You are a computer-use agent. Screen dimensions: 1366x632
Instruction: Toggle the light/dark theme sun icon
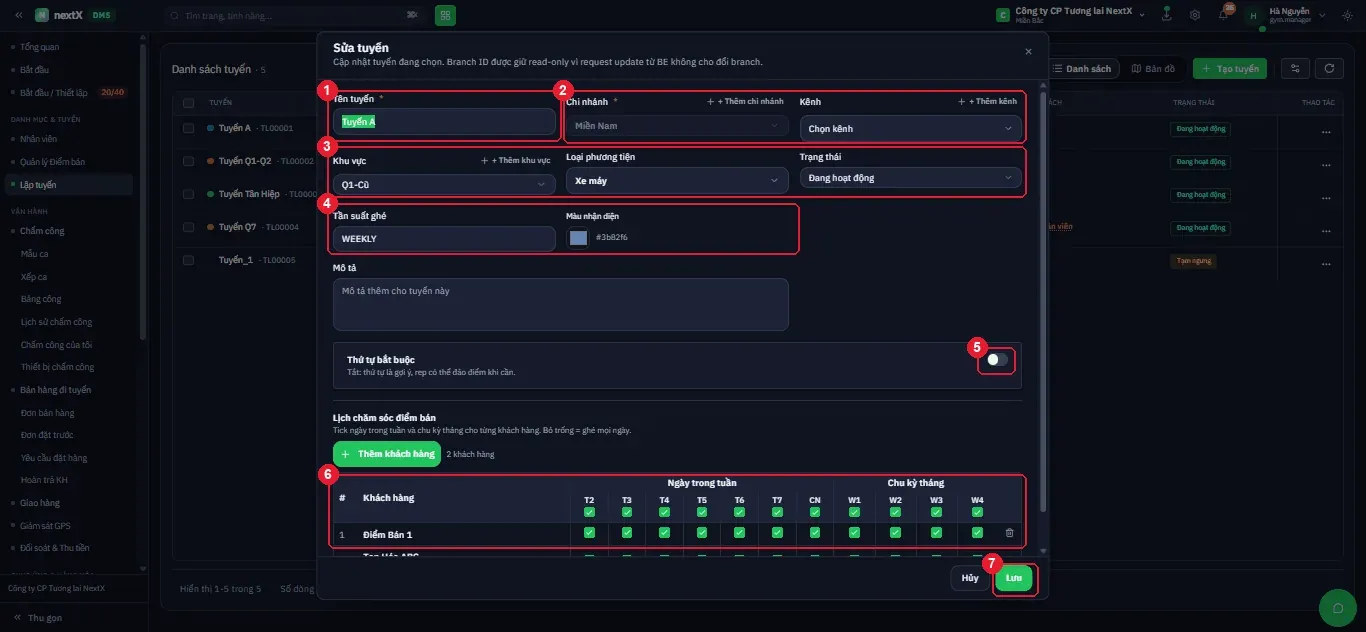click(x=1349, y=15)
